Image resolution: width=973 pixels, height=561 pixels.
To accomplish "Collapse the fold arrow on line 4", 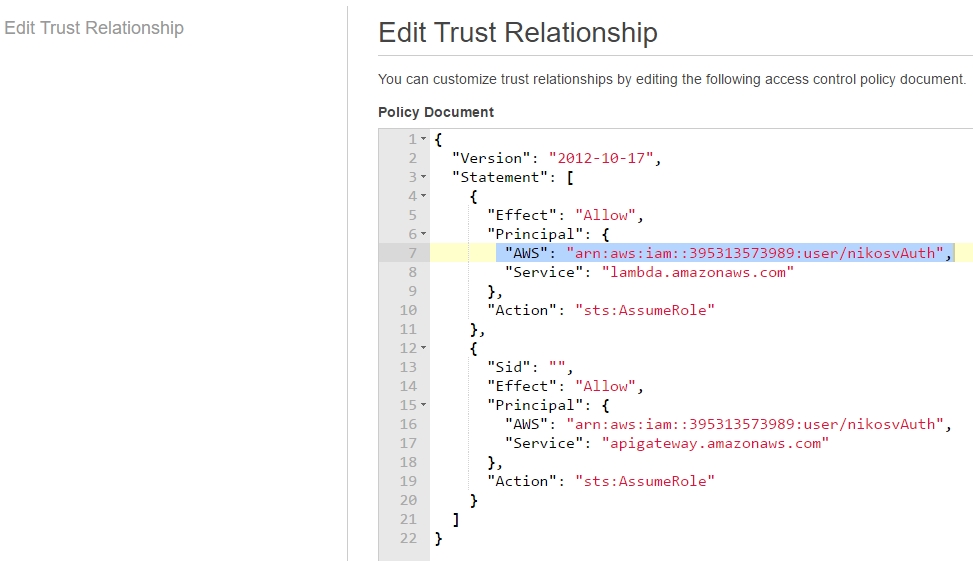I will click(x=423, y=196).
